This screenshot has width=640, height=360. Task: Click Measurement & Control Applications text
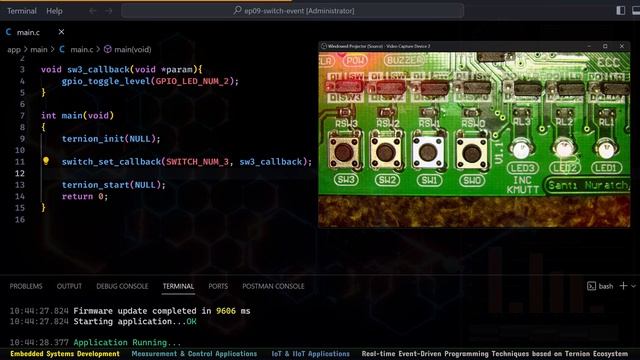pyautogui.click(x=194, y=354)
